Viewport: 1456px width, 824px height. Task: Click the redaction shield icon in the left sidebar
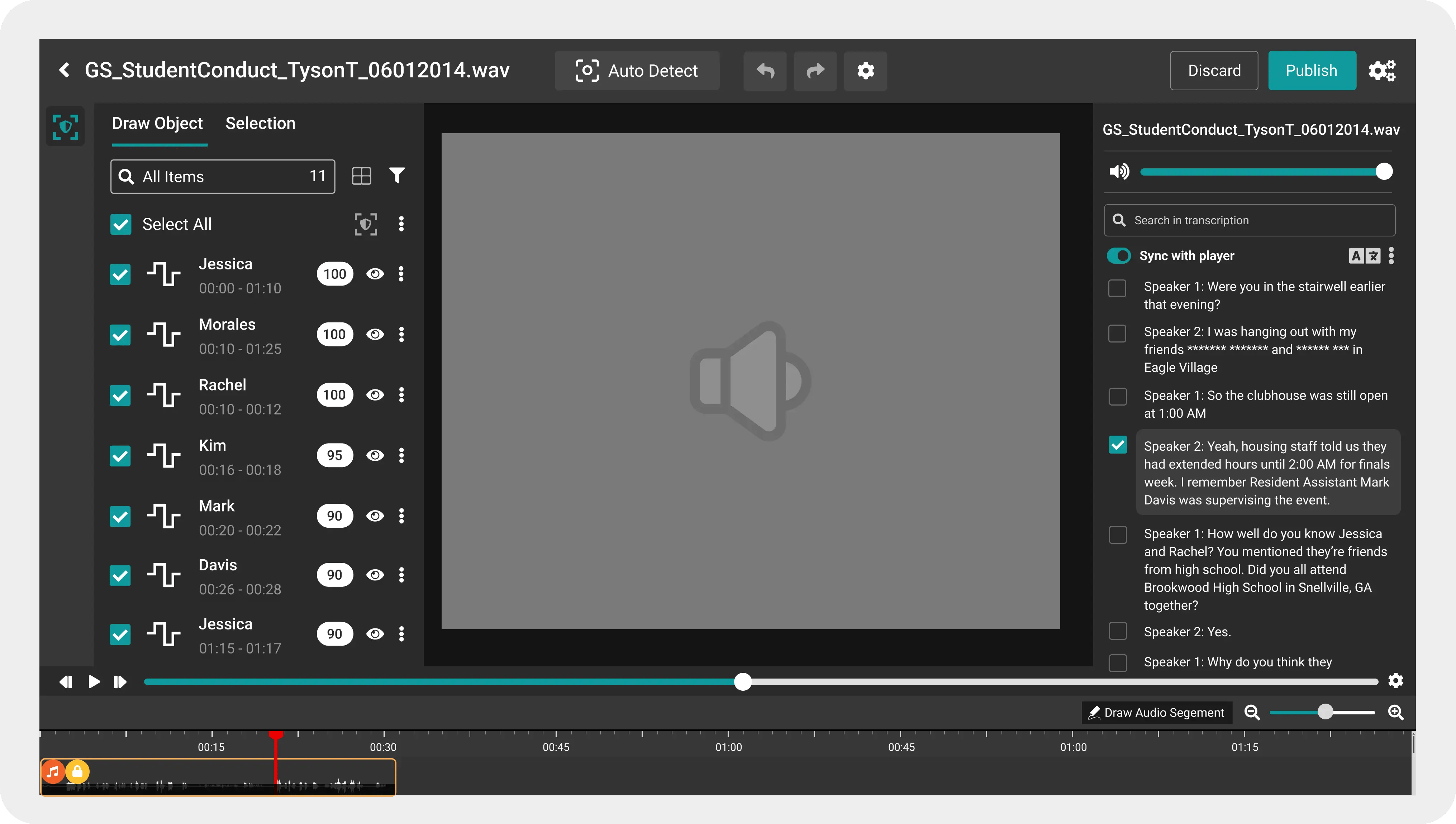pos(65,126)
